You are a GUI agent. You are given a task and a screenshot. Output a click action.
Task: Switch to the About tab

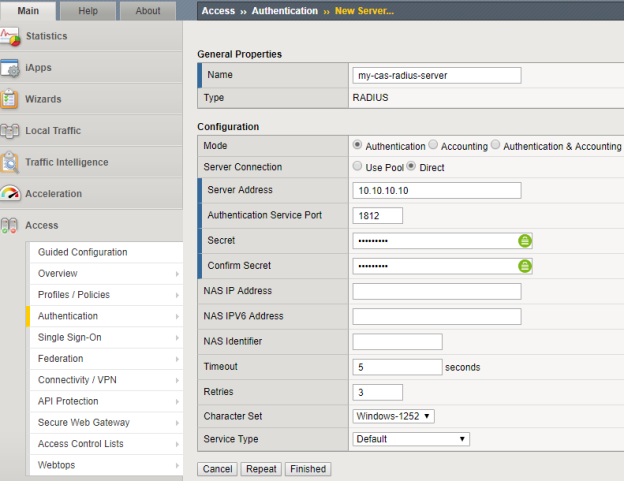[x=148, y=11]
